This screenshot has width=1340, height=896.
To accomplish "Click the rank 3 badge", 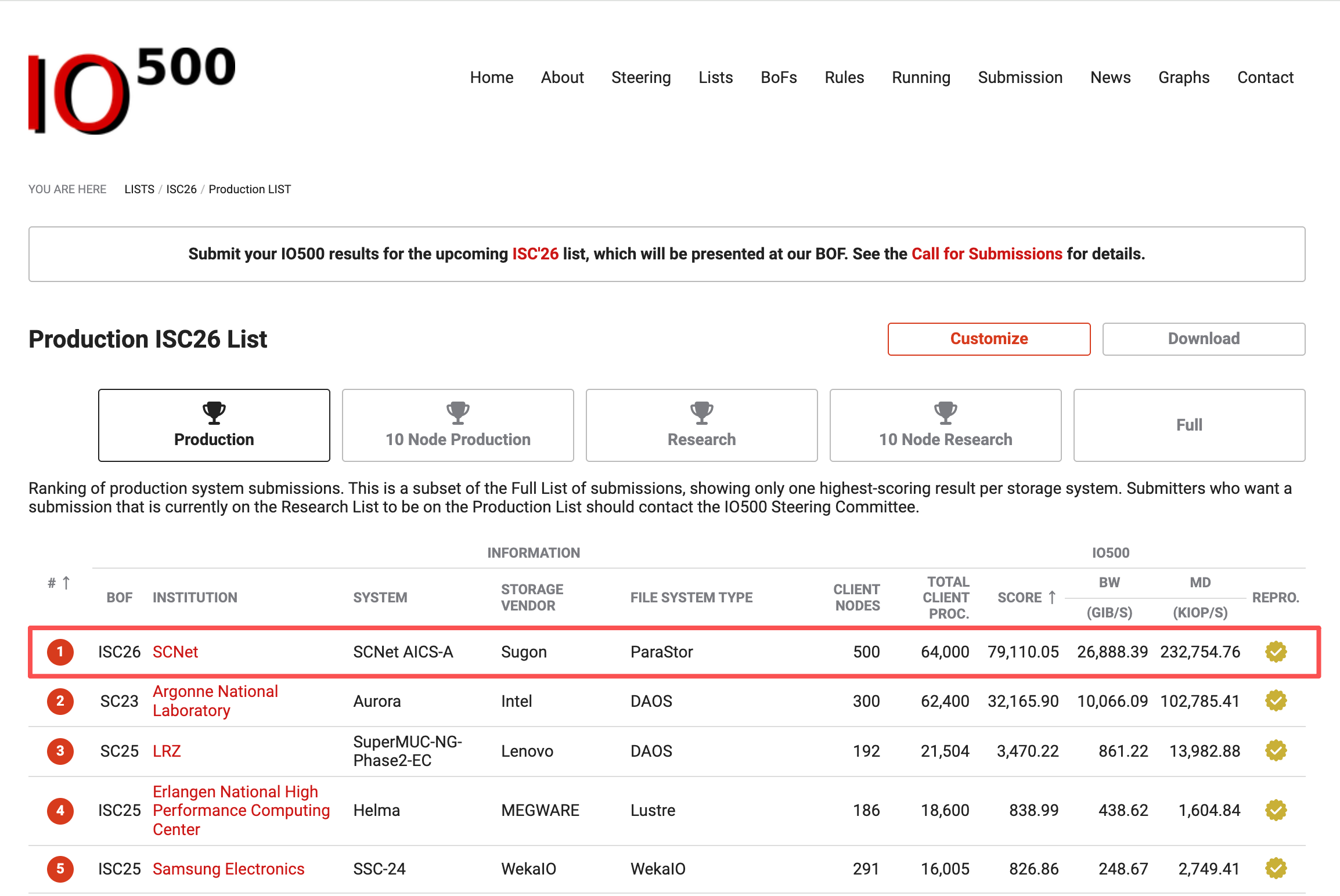I will pos(60,751).
